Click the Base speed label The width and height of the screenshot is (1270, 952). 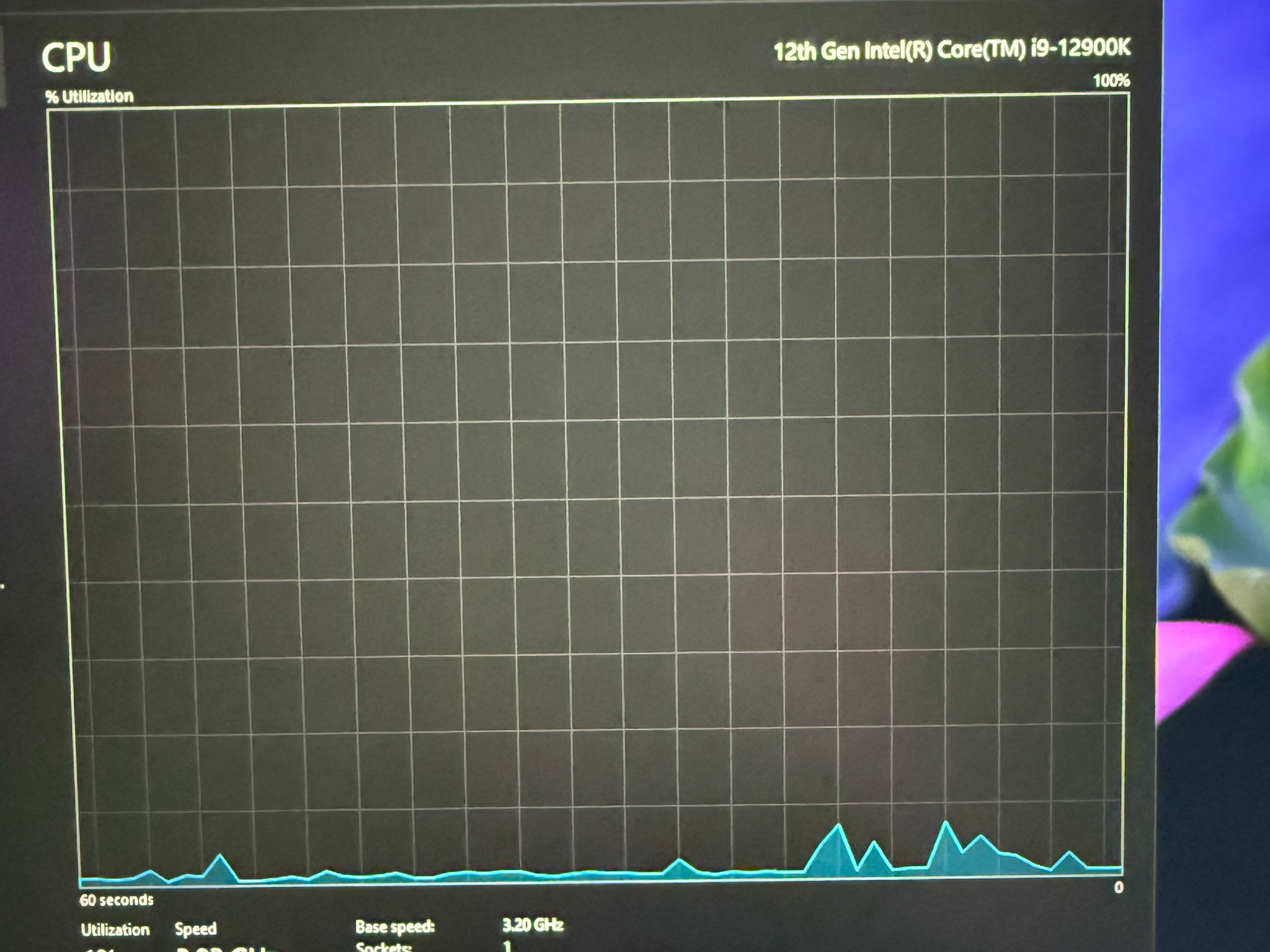(x=395, y=927)
